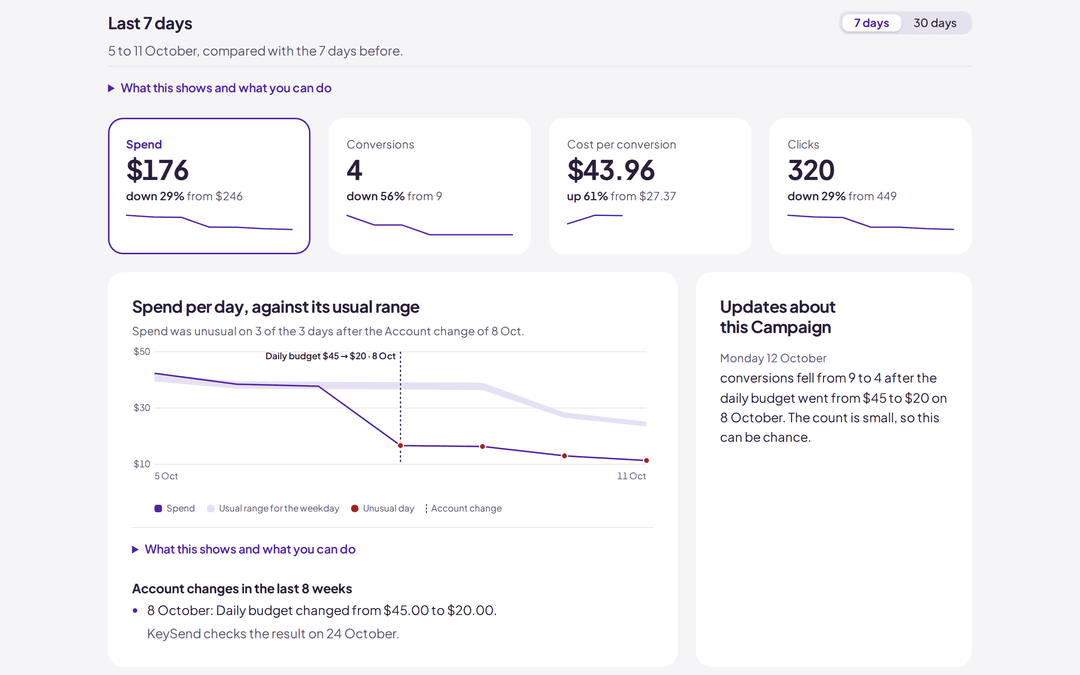Expand top 'What this shows and what you can do'
This screenshot has width=1080, height=675.
220,88
